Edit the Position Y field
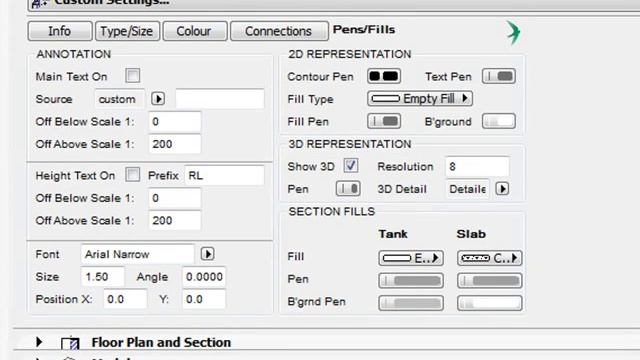640x360 pixels. click(204, 299)
